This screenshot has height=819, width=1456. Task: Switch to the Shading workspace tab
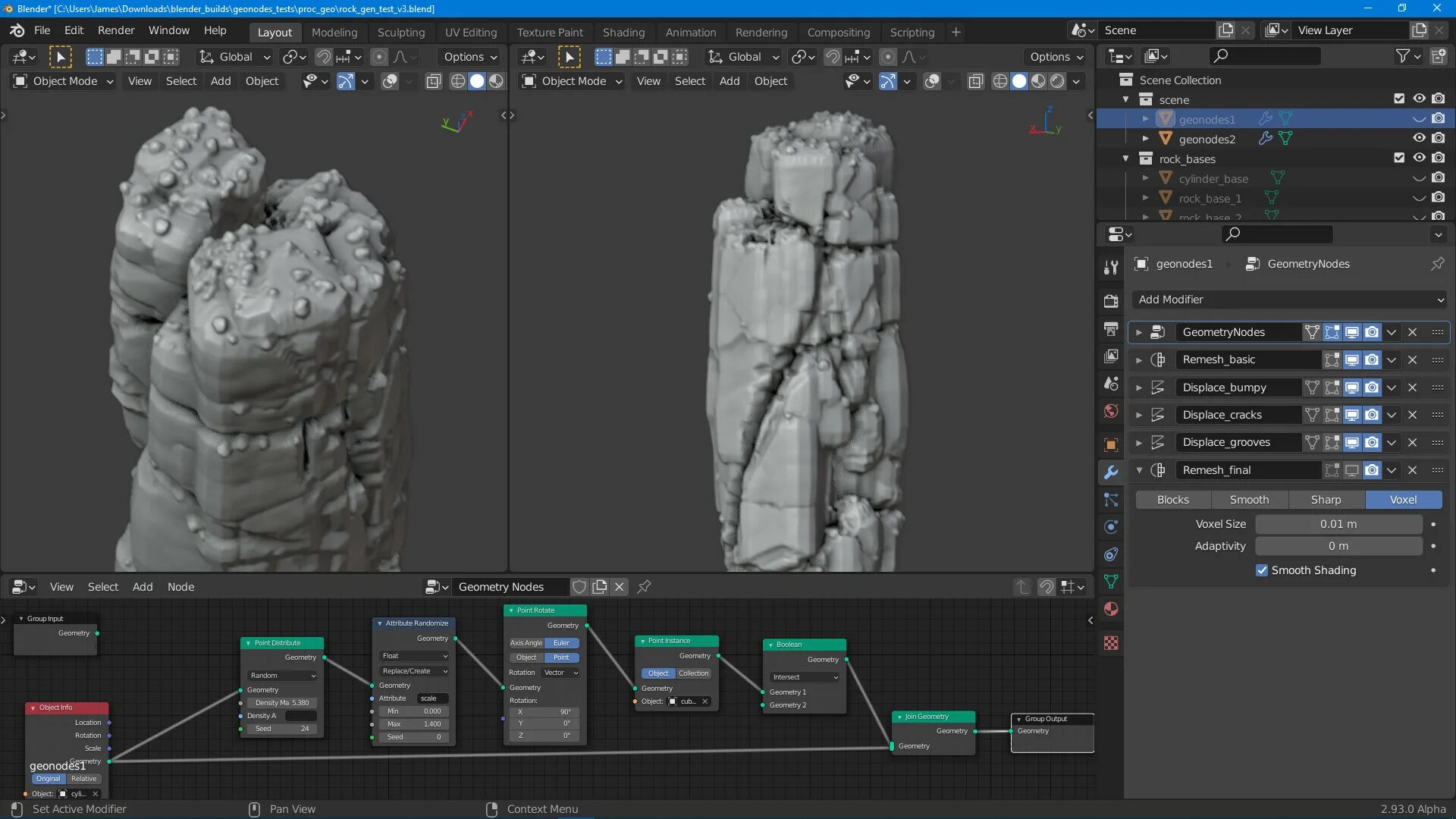[x=623, y=32]
